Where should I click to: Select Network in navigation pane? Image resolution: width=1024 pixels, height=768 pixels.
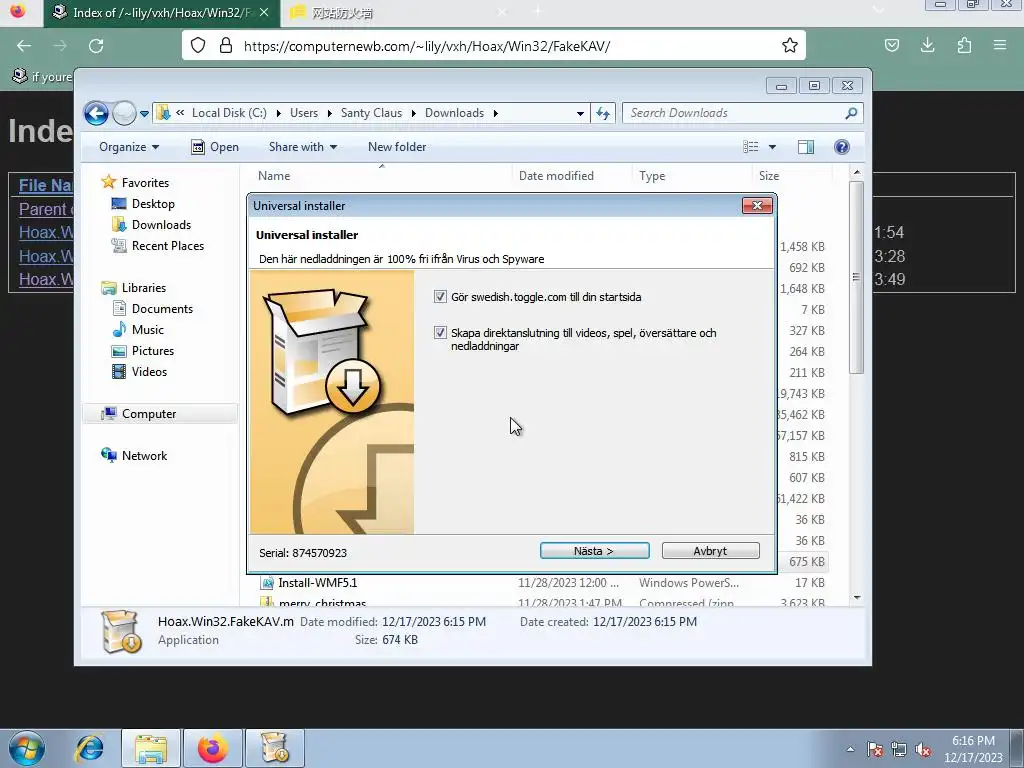pos(134,455)
